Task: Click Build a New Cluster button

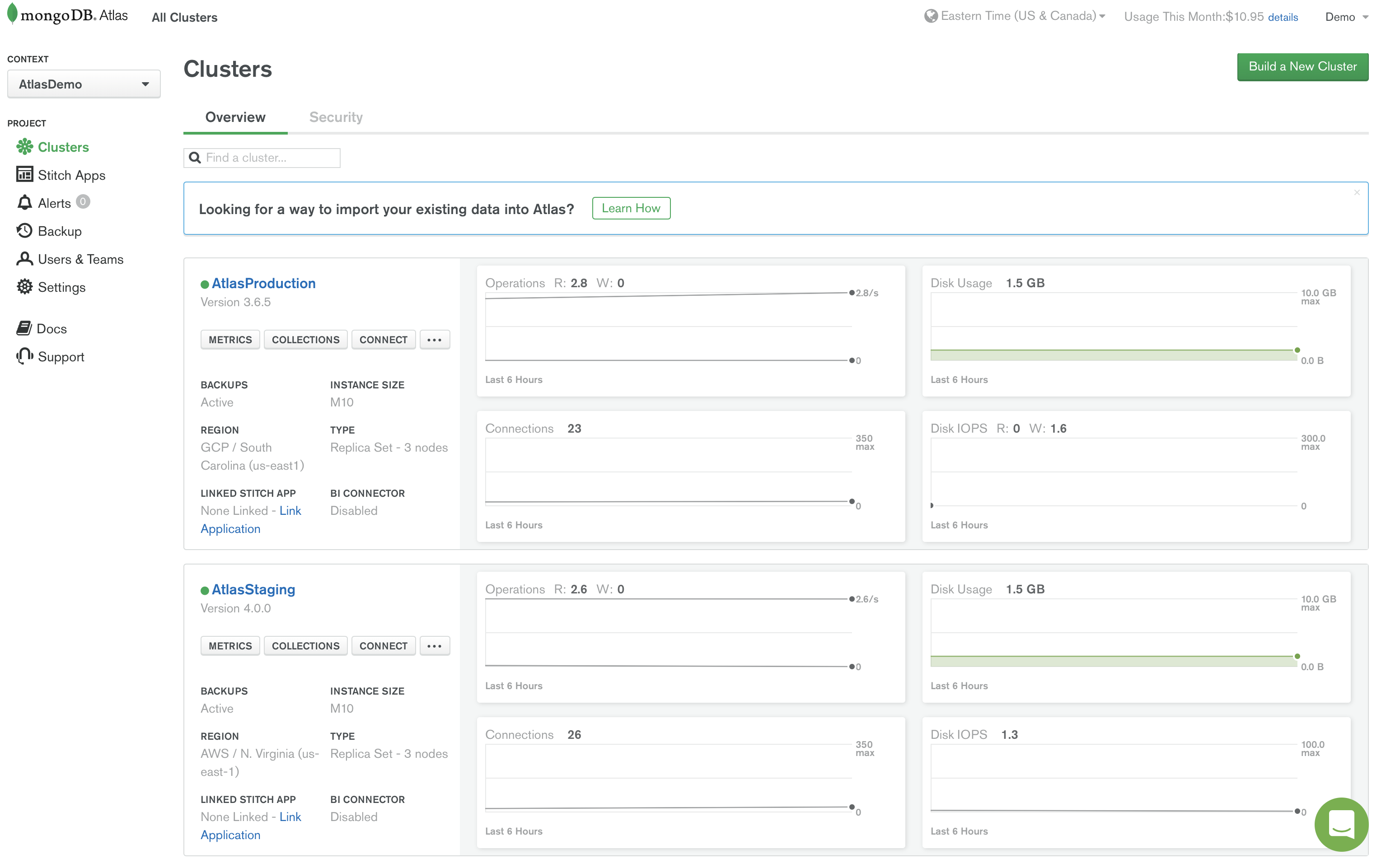Action: (1302, 66)
